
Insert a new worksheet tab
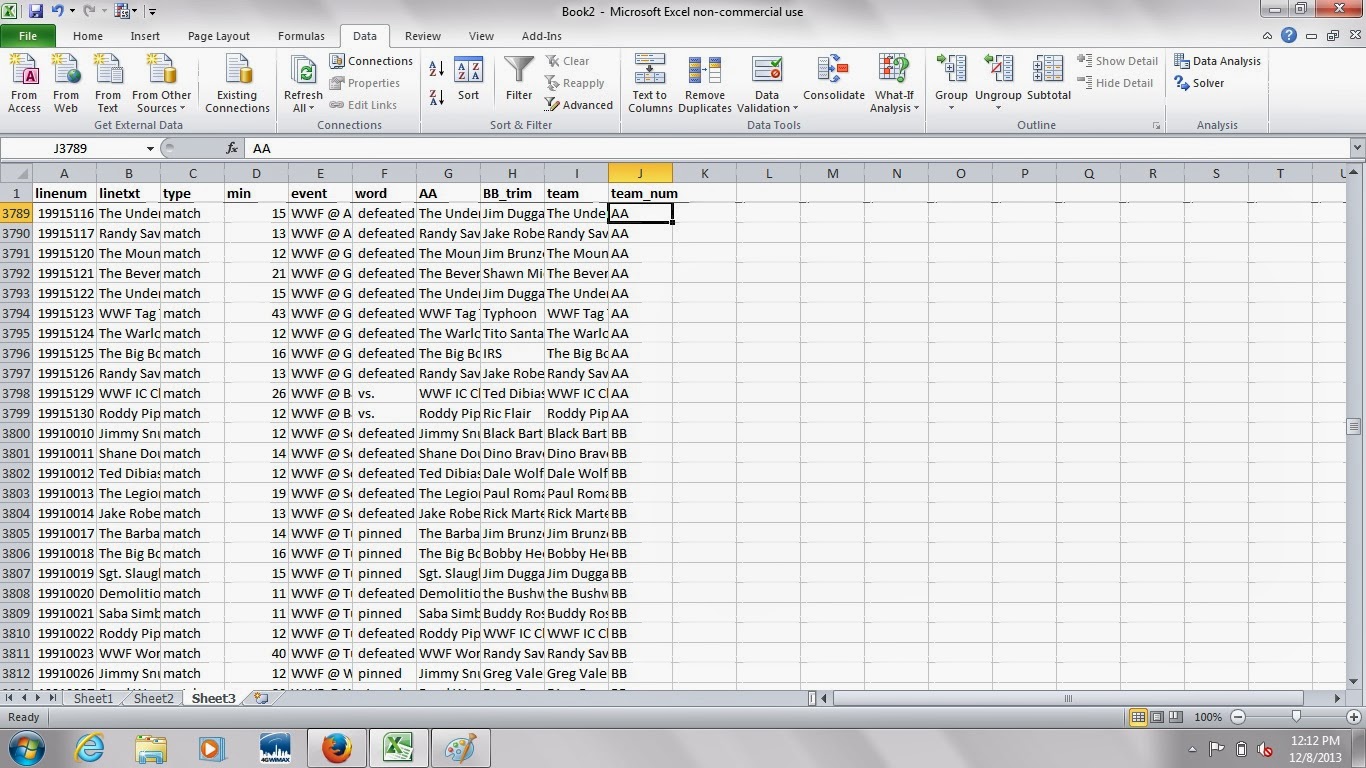[x=261, y=698]
